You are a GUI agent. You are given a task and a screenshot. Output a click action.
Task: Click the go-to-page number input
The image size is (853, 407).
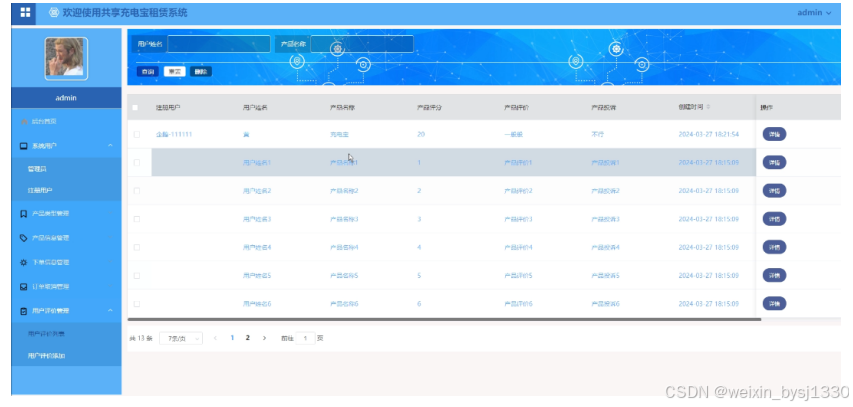305,338
